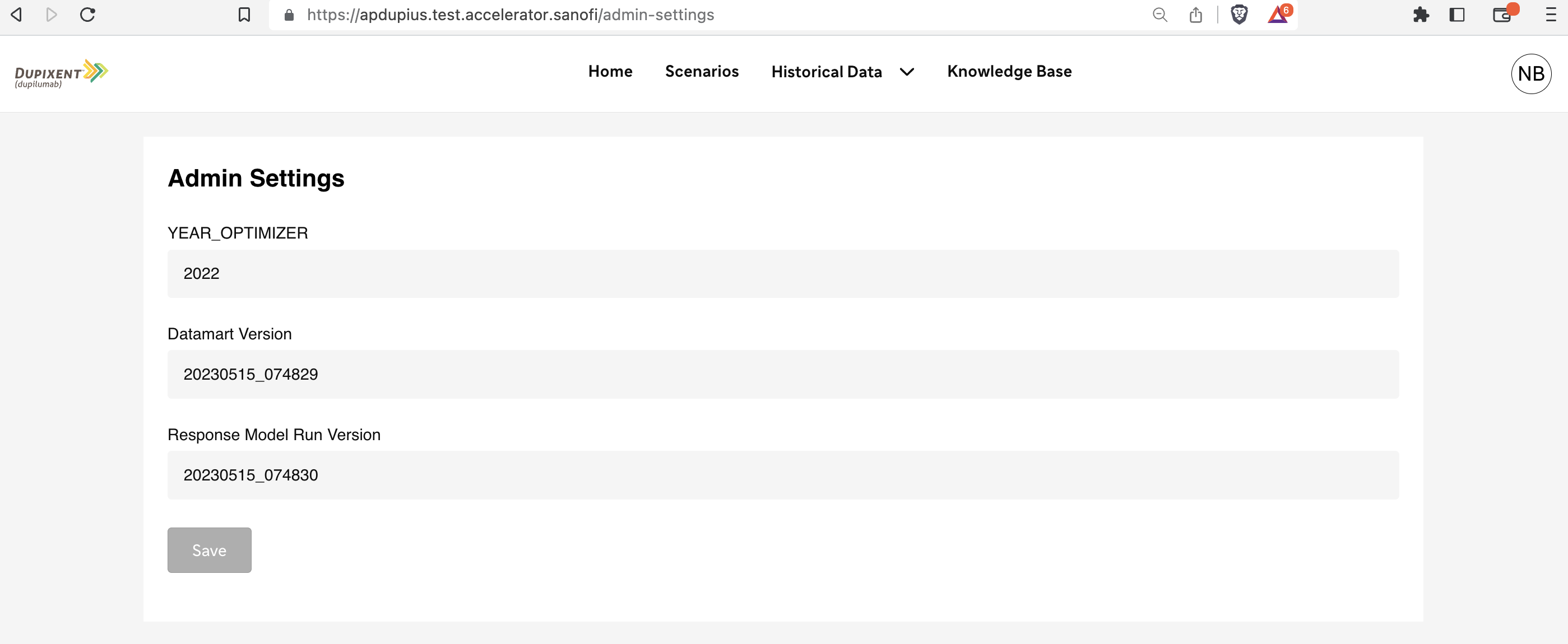Bookmark this page
The height and width of the screenshot is (644, 1568).
pyautogui.click(x=244, y=15)
